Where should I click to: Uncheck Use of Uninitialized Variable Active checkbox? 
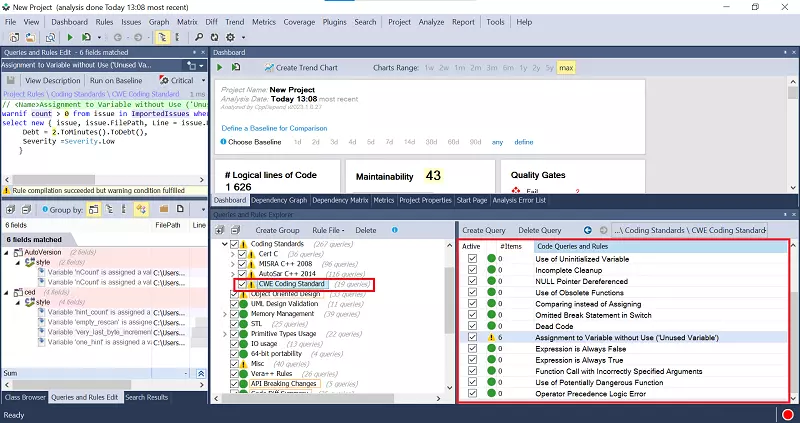pyautogui.click(x=472, y=259)
